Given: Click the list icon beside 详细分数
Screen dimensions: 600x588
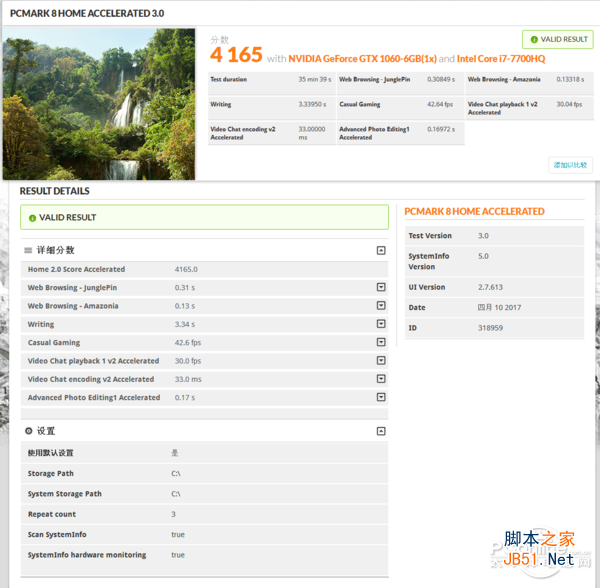Looking at the screenshot, I should point(28,251).
